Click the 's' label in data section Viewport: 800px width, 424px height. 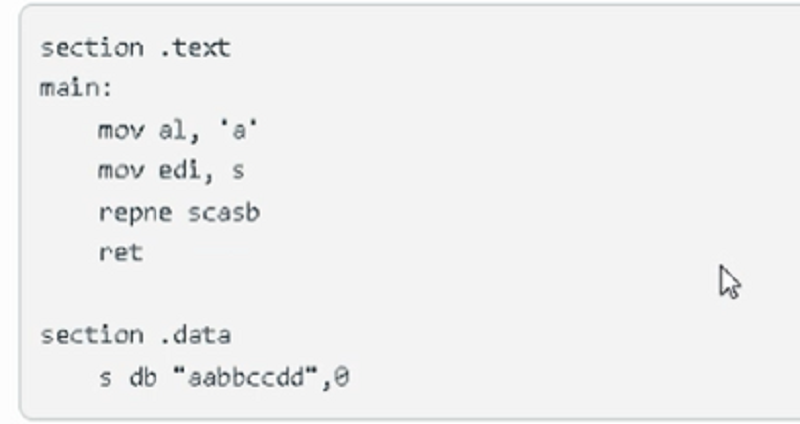point(105,378)
